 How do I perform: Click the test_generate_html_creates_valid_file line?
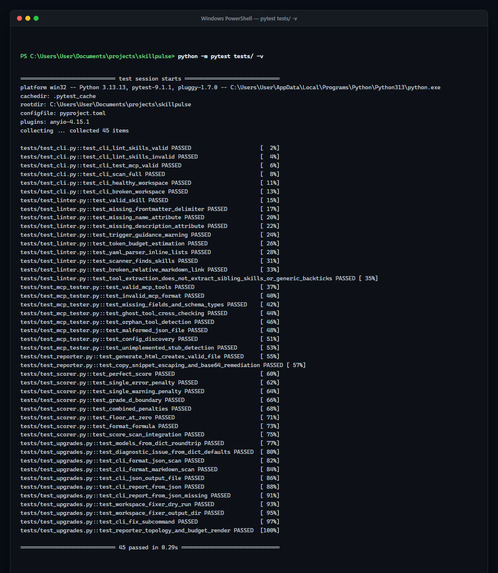coord(150,356)
